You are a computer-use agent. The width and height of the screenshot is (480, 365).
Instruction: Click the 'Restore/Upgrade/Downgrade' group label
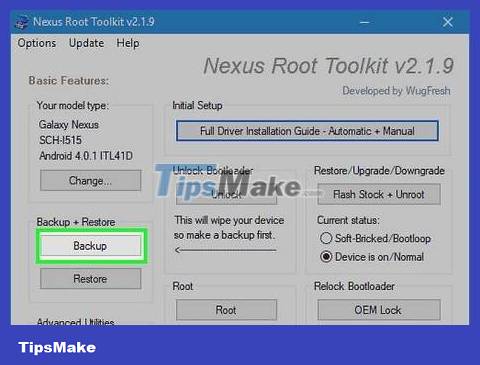click(379, 171)
